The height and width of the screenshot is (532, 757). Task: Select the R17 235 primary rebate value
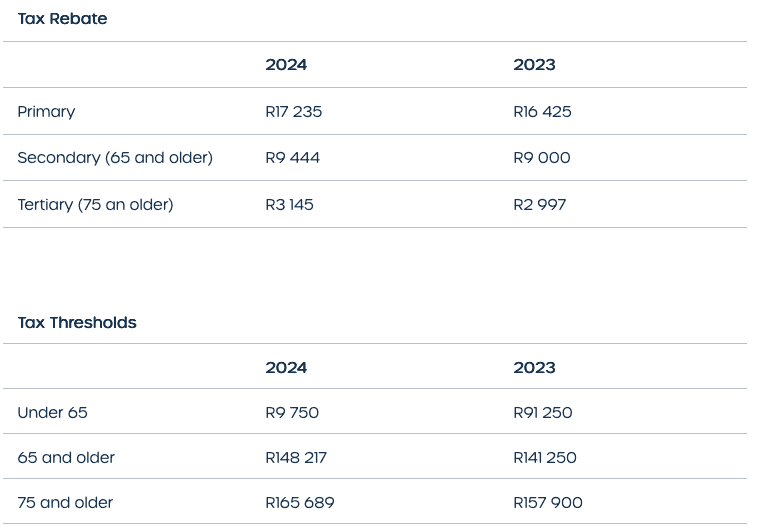pyautogui.click(x=293, y=112)
